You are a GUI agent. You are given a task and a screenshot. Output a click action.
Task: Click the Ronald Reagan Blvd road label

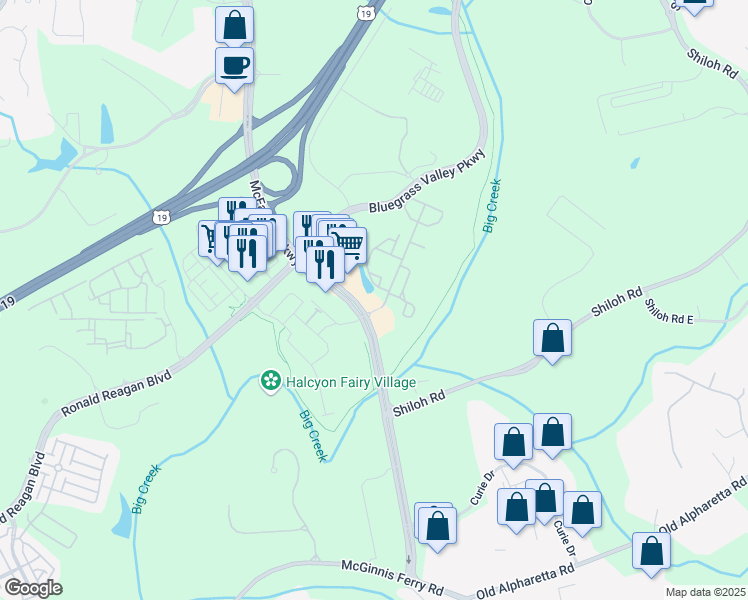pos(116,393)
